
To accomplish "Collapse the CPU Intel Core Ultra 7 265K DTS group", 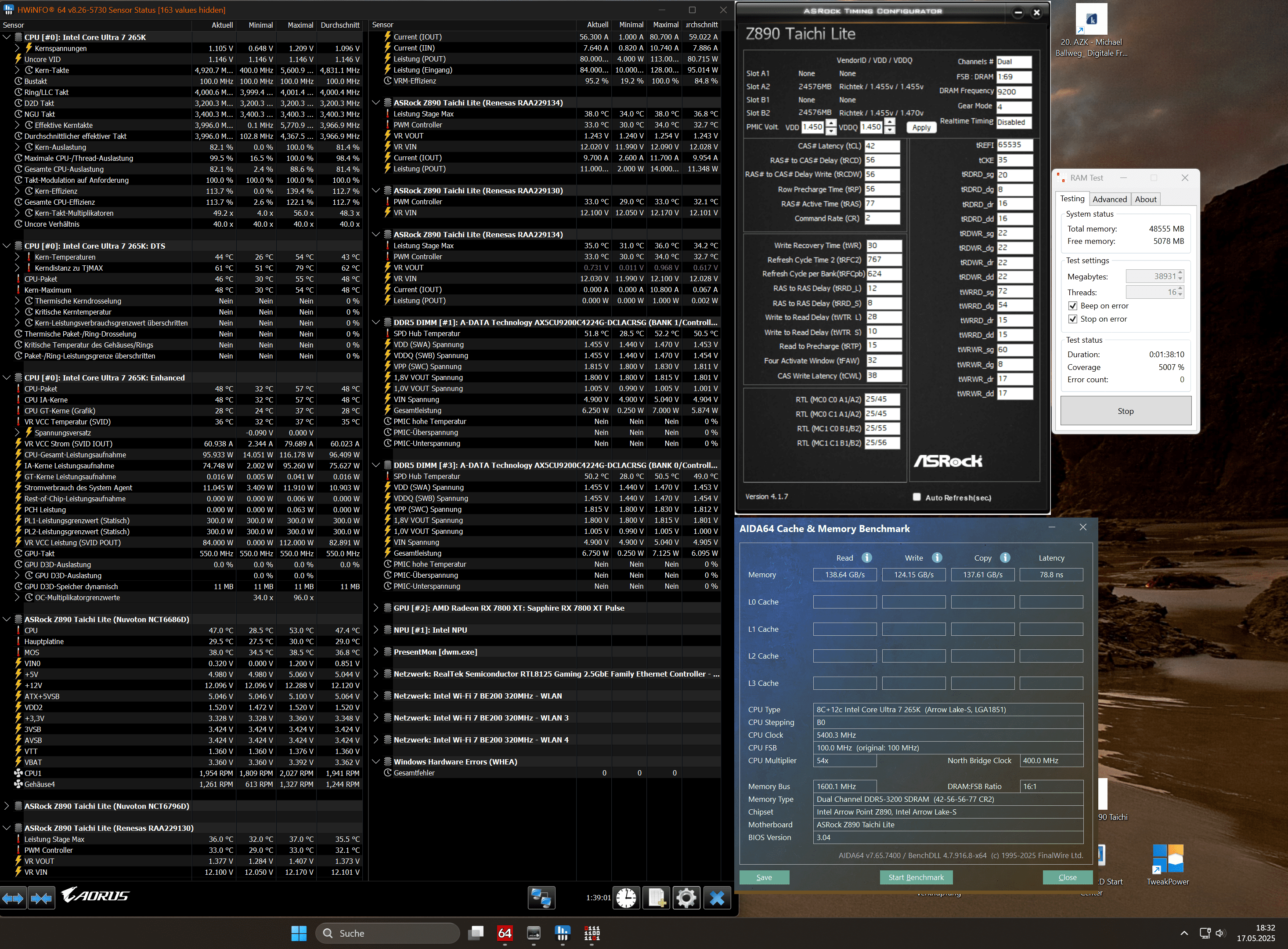I will pos(7,246).
